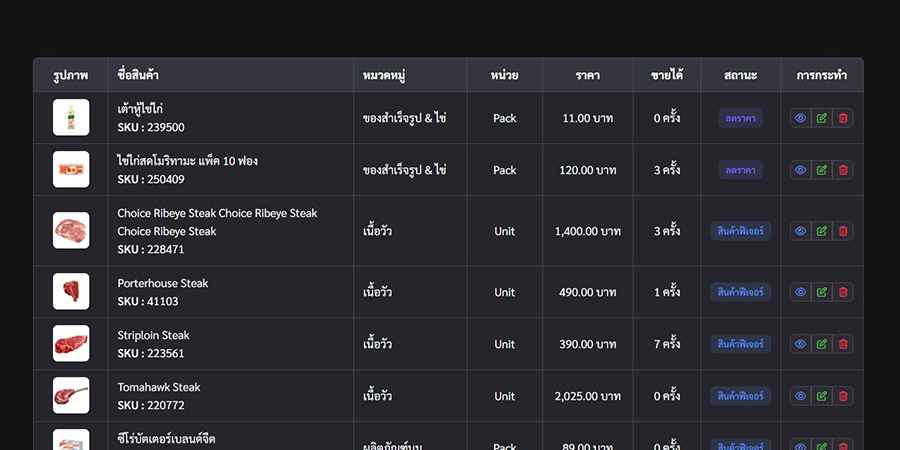This screenshot has height=450, width=900.
Task: Click eye icon for Choice Ribeye Steak
Action: pos(800,231)
